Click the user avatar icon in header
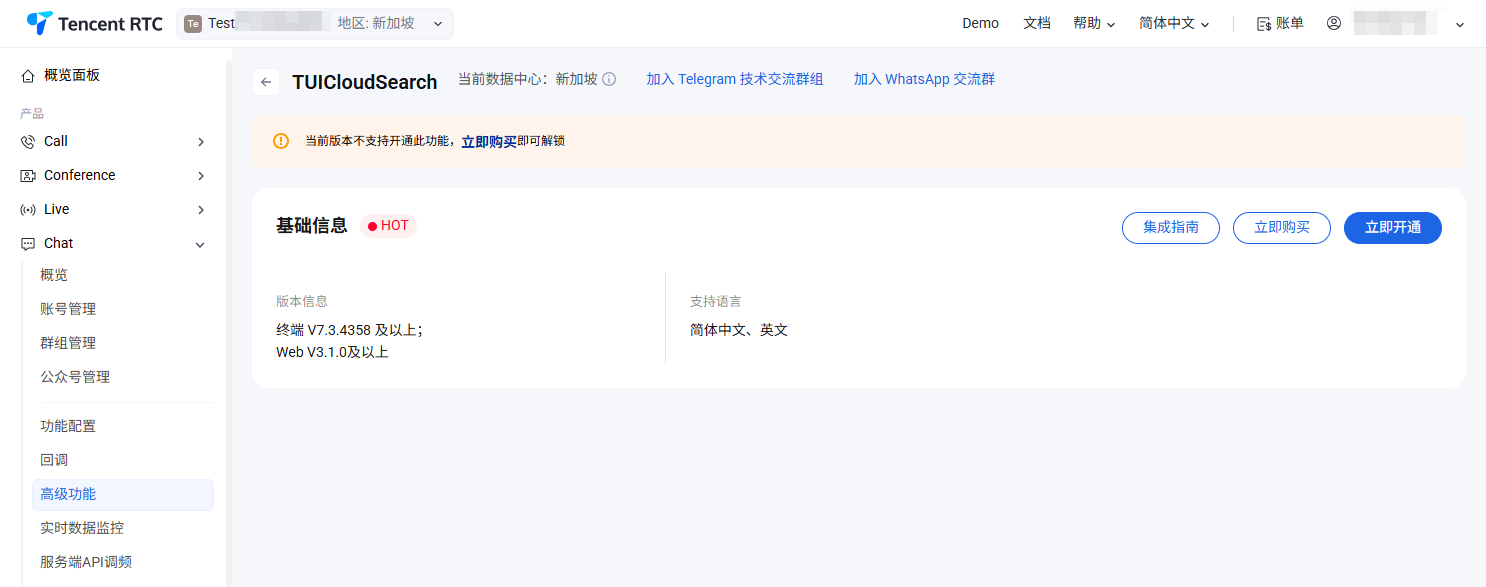 [1334, 23]
